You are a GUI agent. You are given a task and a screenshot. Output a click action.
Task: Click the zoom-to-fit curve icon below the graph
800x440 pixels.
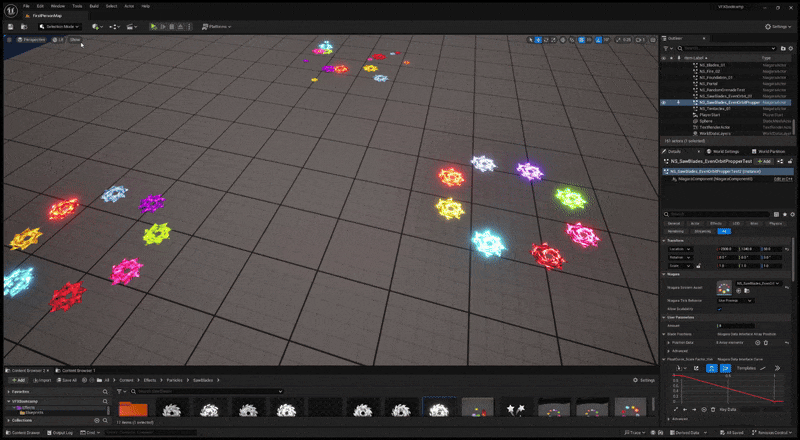(676, 409)
